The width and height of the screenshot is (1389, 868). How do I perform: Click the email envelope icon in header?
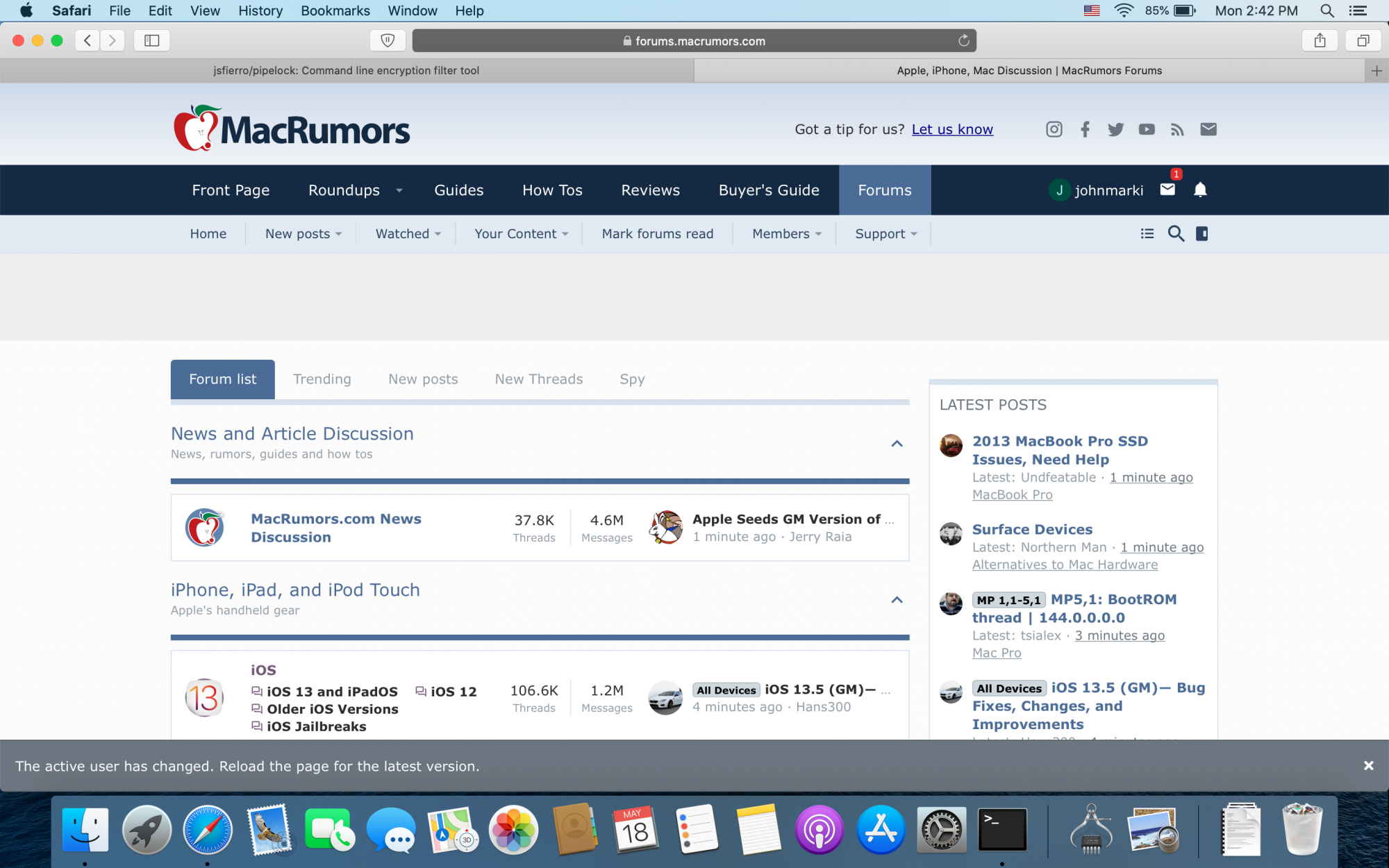(1208, 129)
